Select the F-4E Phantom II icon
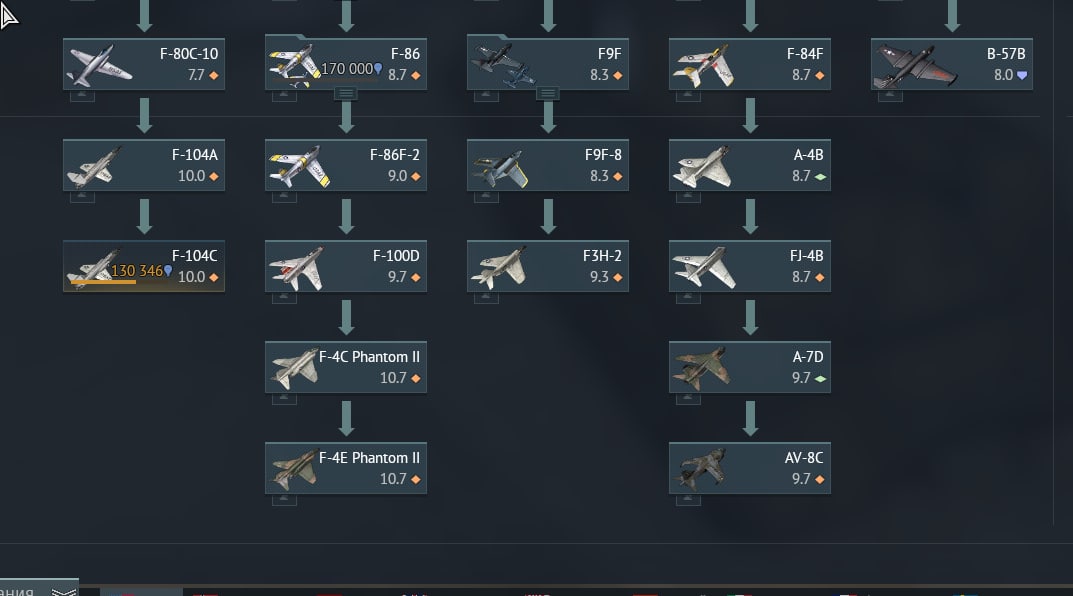1073x596 pixels. [x=295, y=470]
